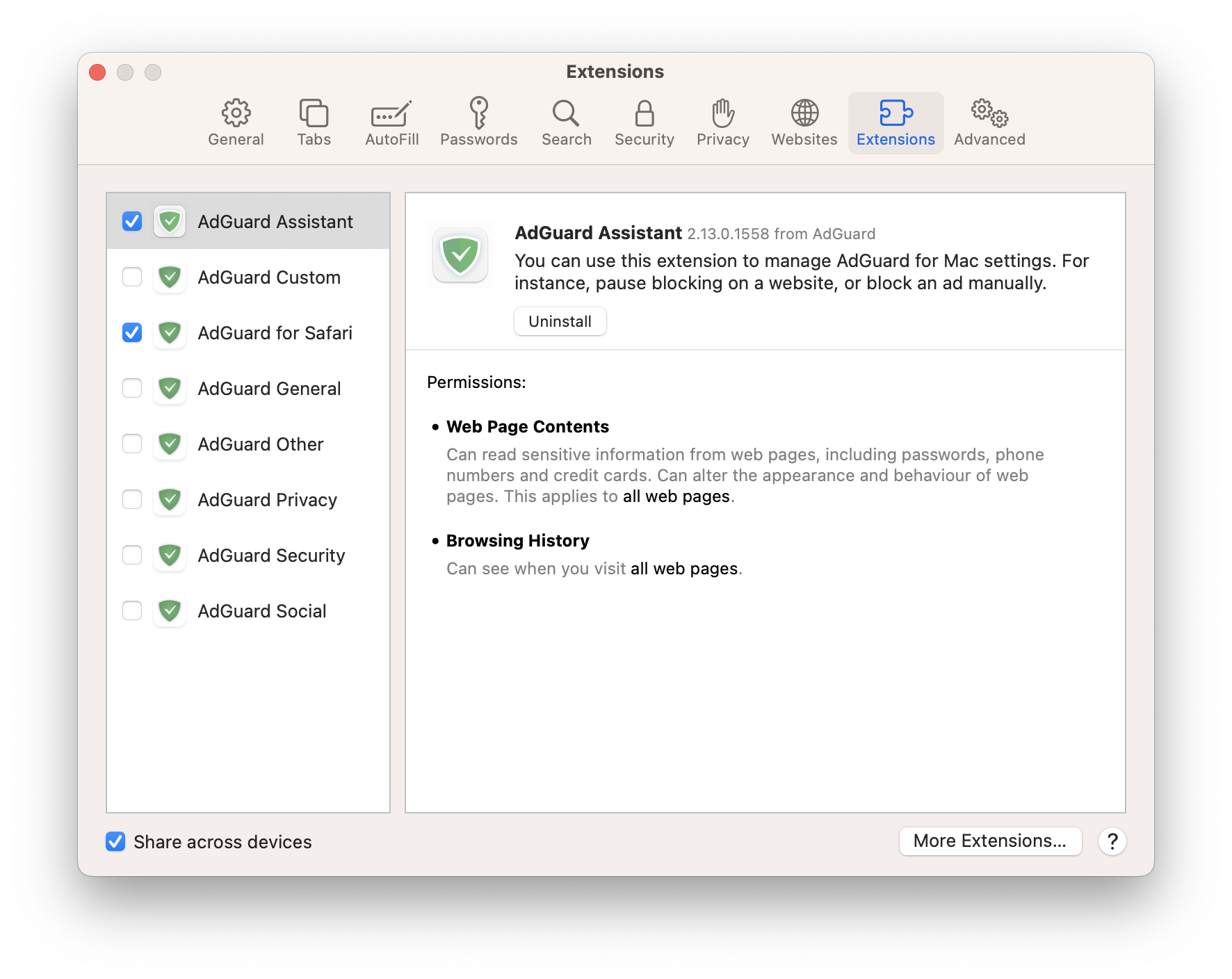Enable the AdGuard Custom extension checkbox
Image resolution: width=1232 pixels, height=979 pixels.
coord(132,277)
